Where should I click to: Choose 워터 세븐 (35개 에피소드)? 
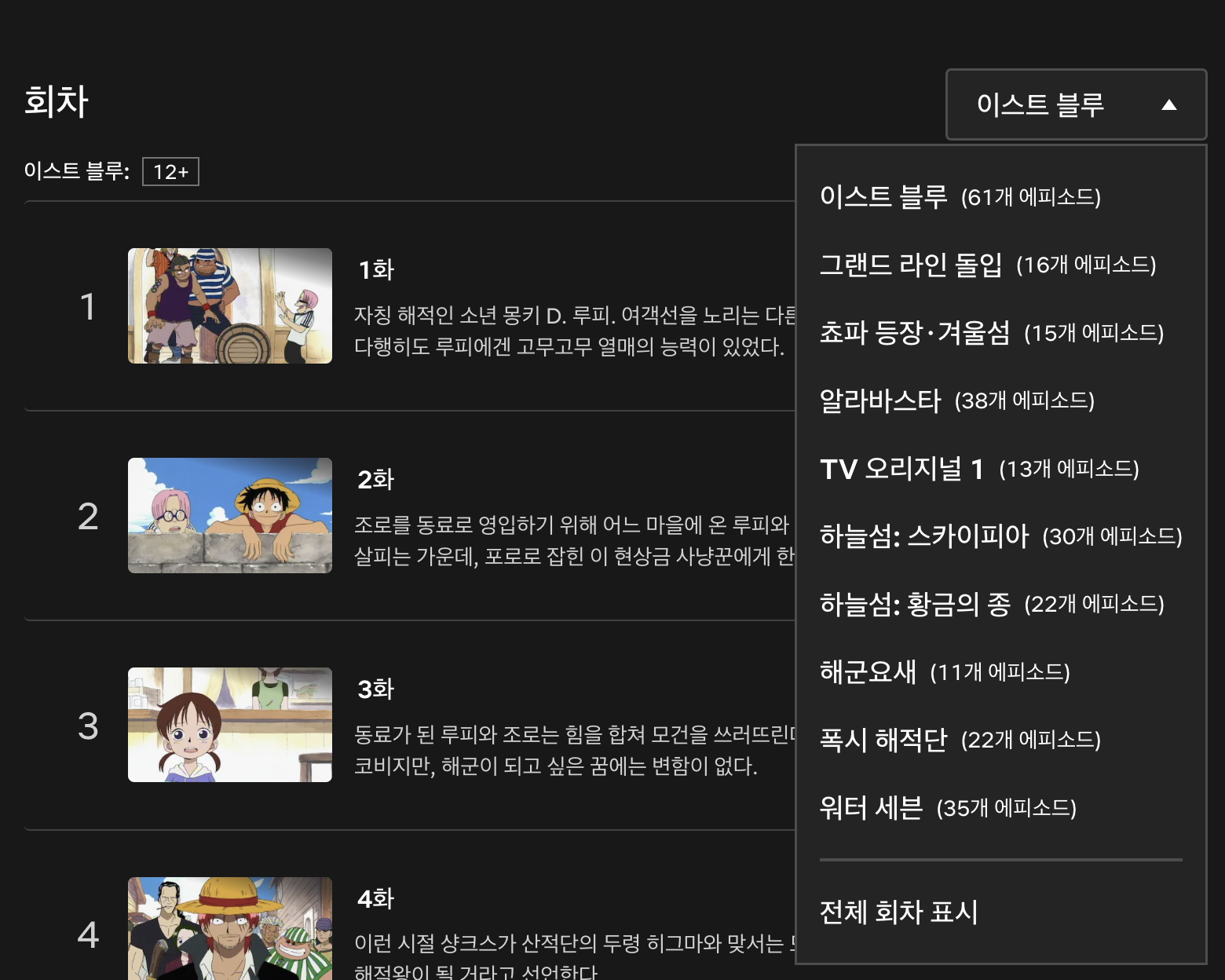click(x=1001, y=808)
